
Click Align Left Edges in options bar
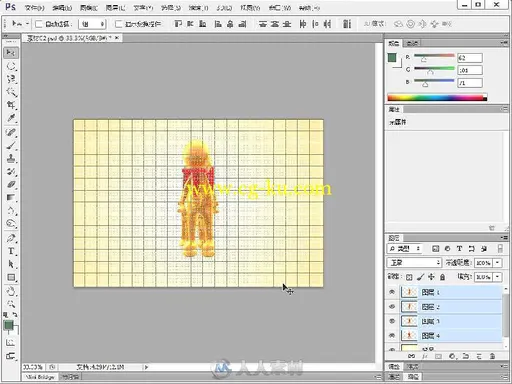tap(218, 24)
